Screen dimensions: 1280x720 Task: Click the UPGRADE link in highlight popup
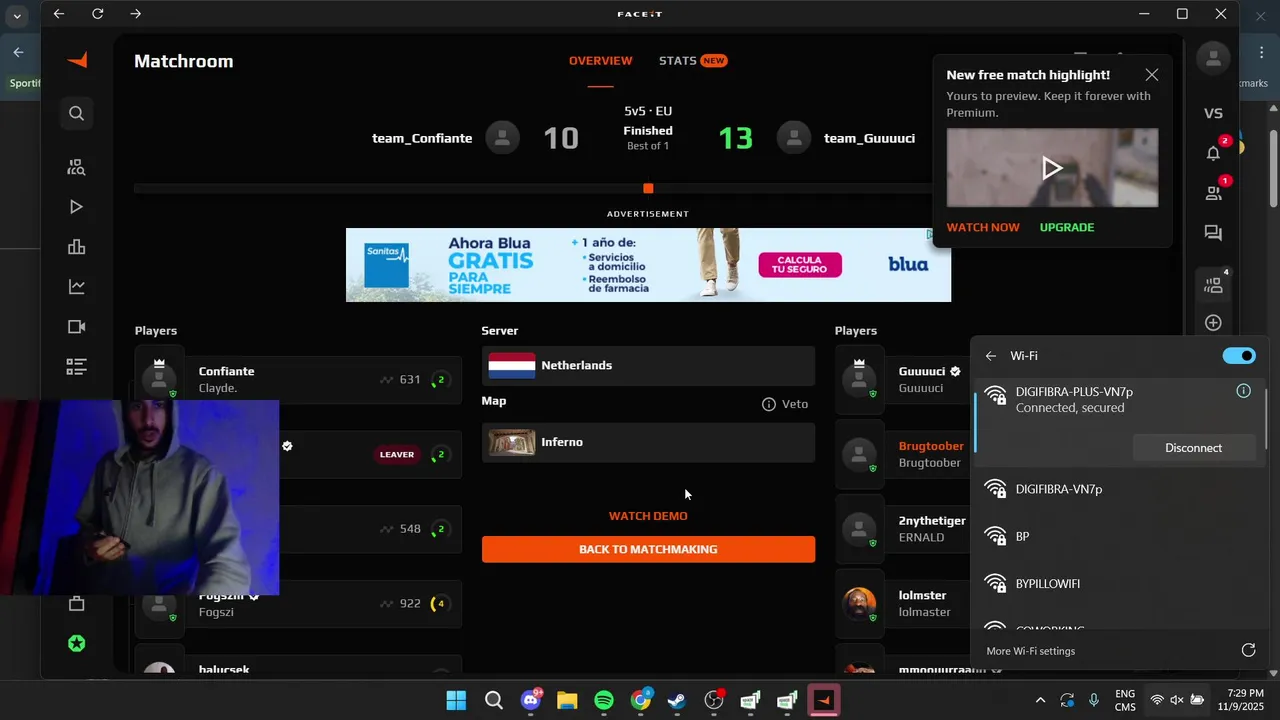coord(1067,227)
